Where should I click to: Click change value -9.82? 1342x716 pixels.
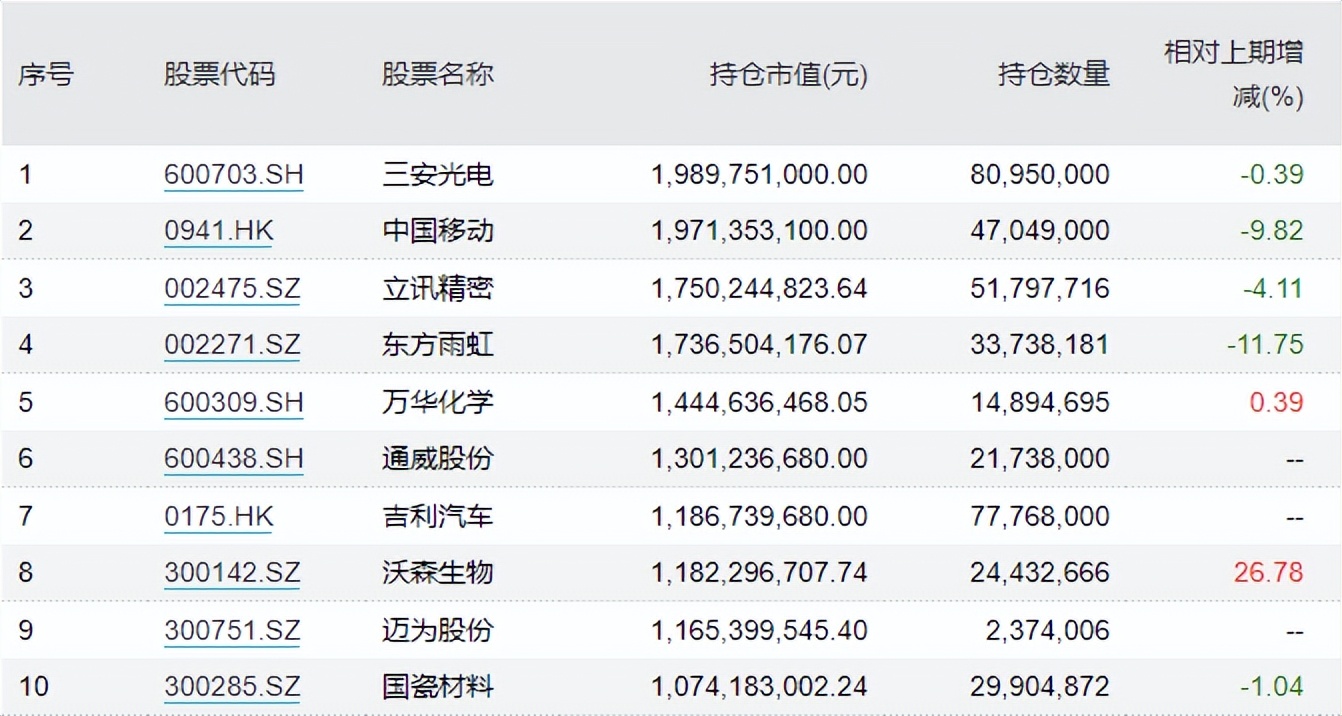click(x=1272, y=231)
